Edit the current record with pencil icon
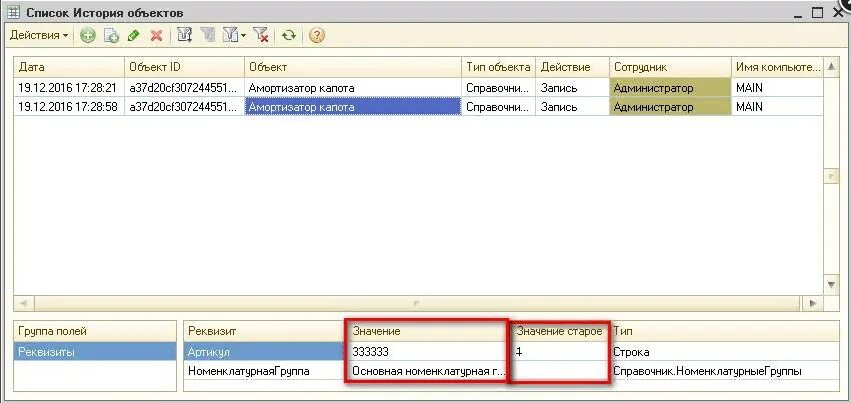 [x=134, y=36]
